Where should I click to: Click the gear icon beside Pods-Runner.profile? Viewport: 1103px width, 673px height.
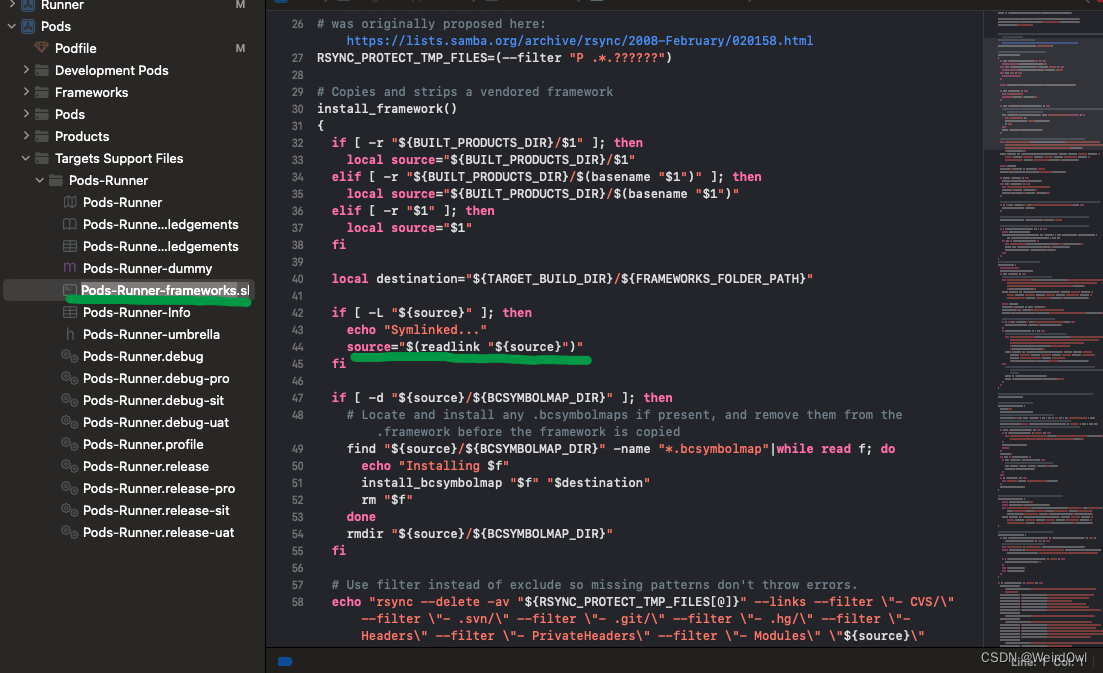[x=68, y=444]
